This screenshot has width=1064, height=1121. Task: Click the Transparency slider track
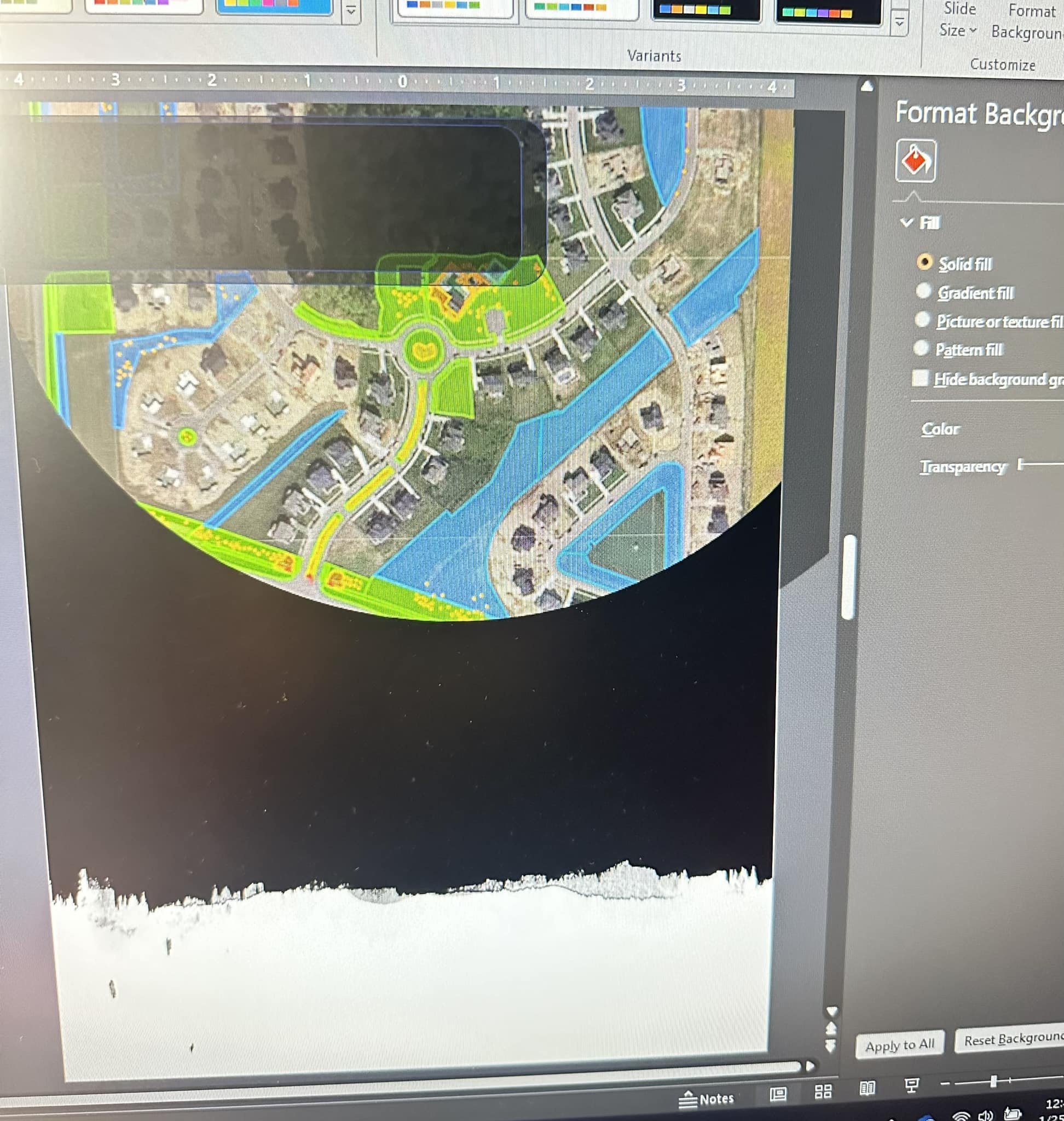[x=1042, y=465]
